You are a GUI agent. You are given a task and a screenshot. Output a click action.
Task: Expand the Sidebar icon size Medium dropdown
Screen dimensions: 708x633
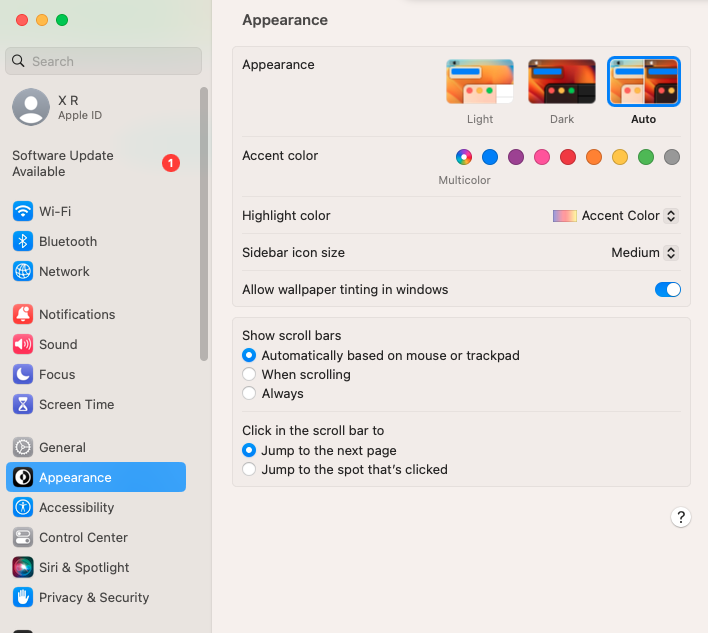[x=644, y=253]
